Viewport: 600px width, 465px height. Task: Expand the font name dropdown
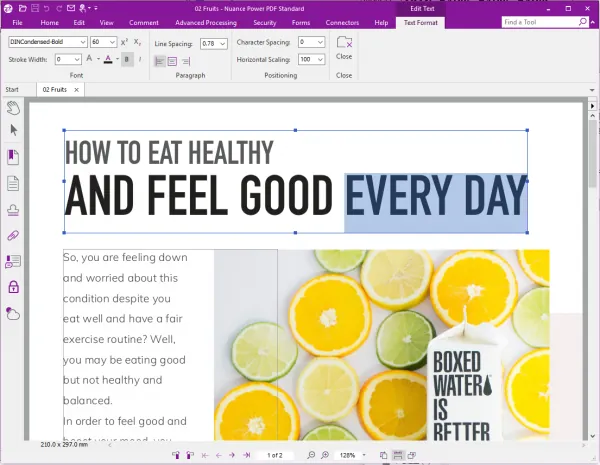pyautogui.click(x=83, y=42)
